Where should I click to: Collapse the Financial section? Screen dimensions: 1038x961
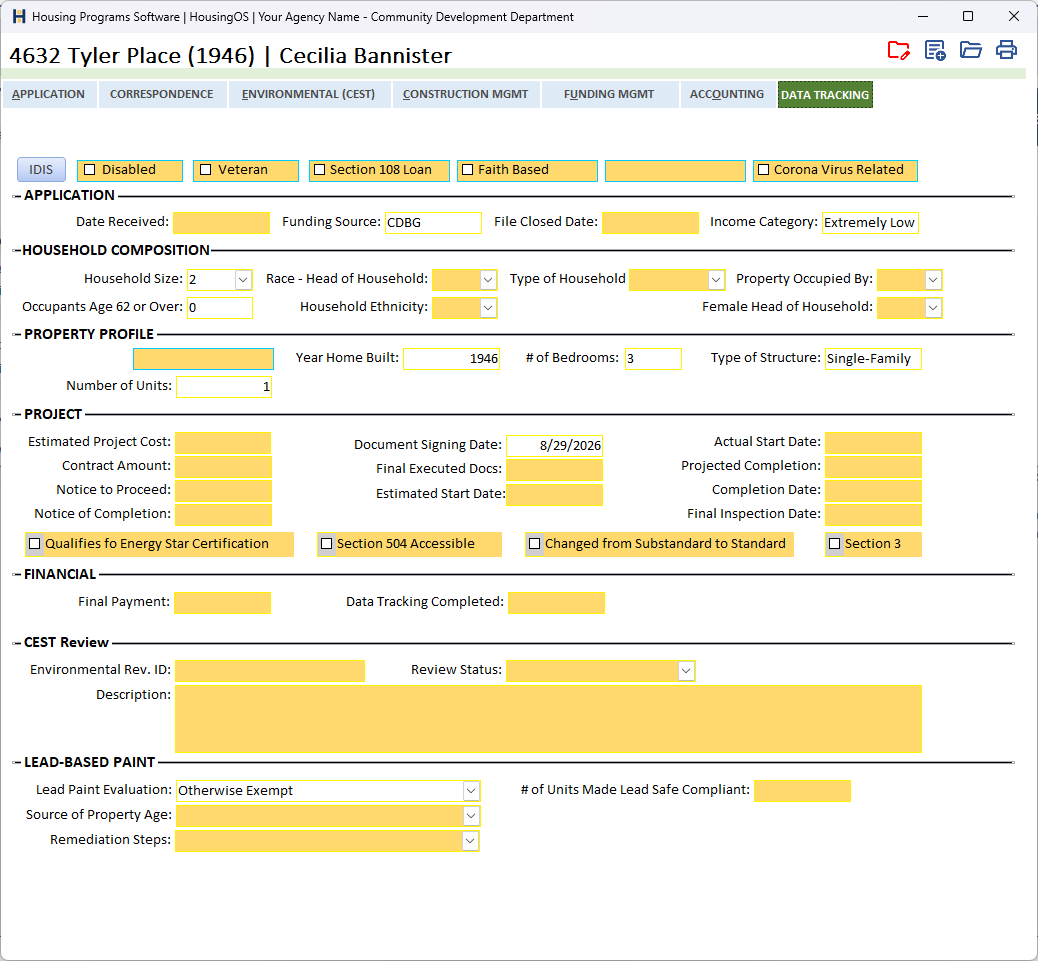17,575
